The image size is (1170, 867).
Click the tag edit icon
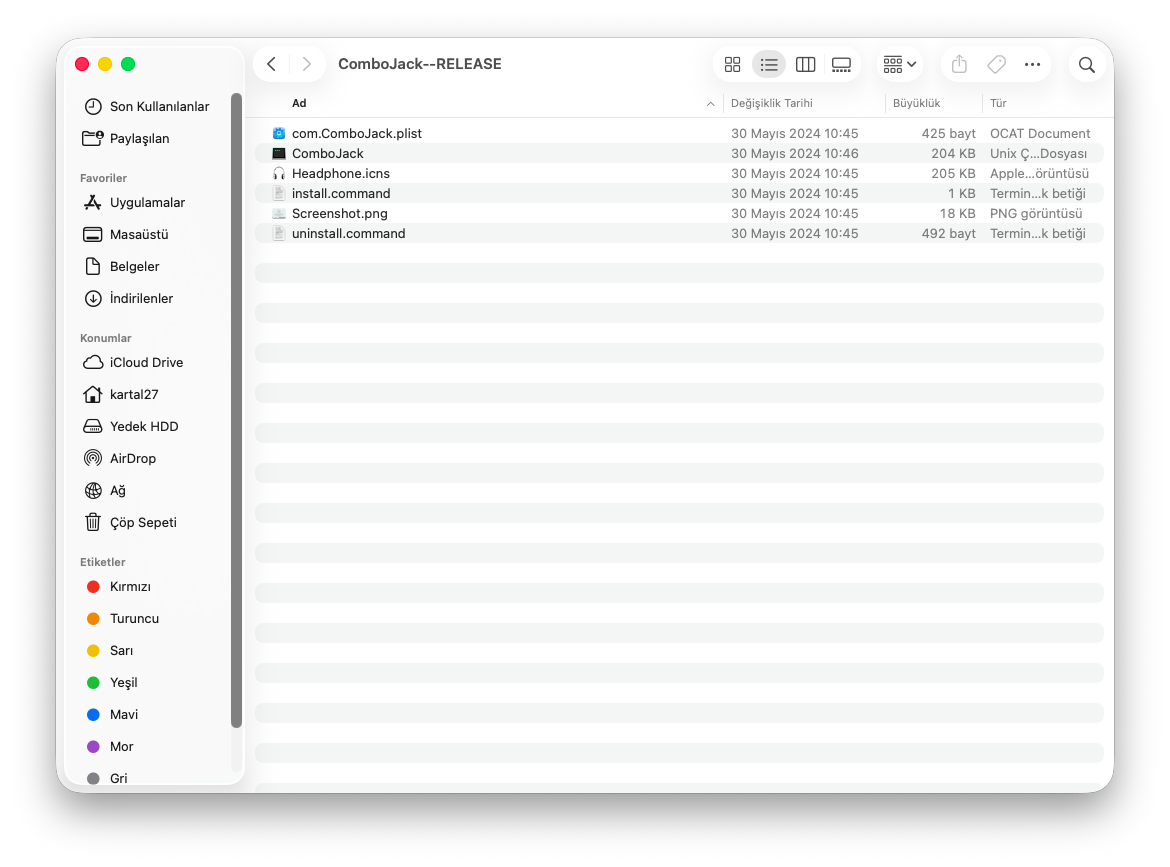(x=996, y=65)
